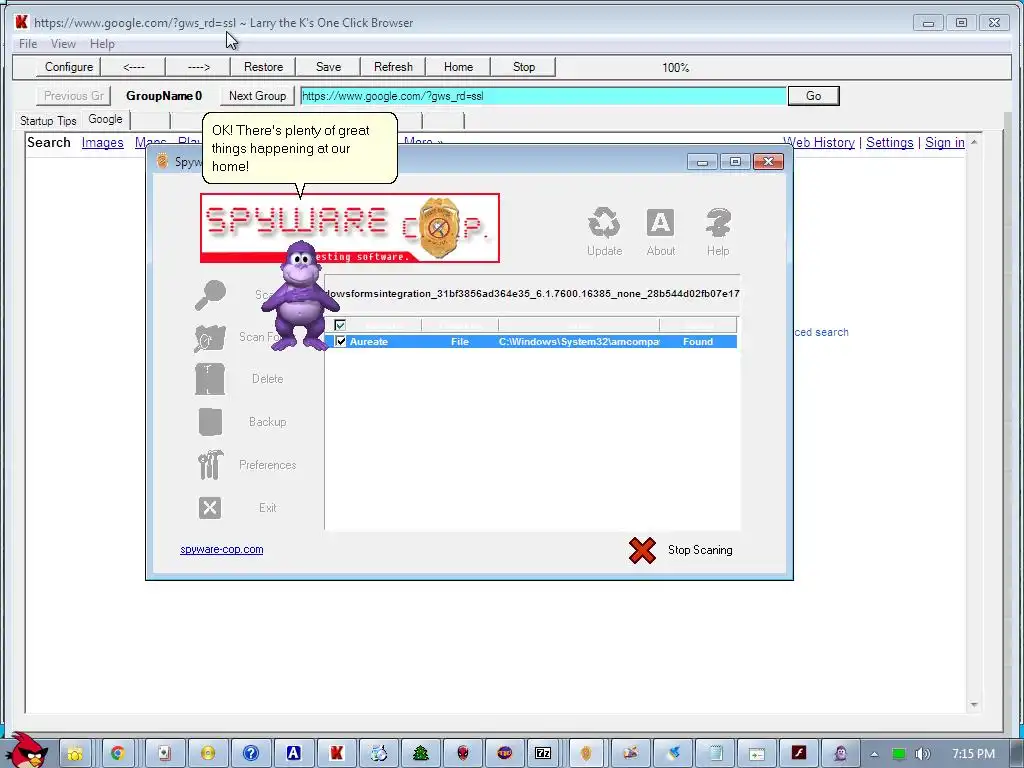Click the back arrow <---- button
The image size is (1024, 768).
[x=134, y=67]
